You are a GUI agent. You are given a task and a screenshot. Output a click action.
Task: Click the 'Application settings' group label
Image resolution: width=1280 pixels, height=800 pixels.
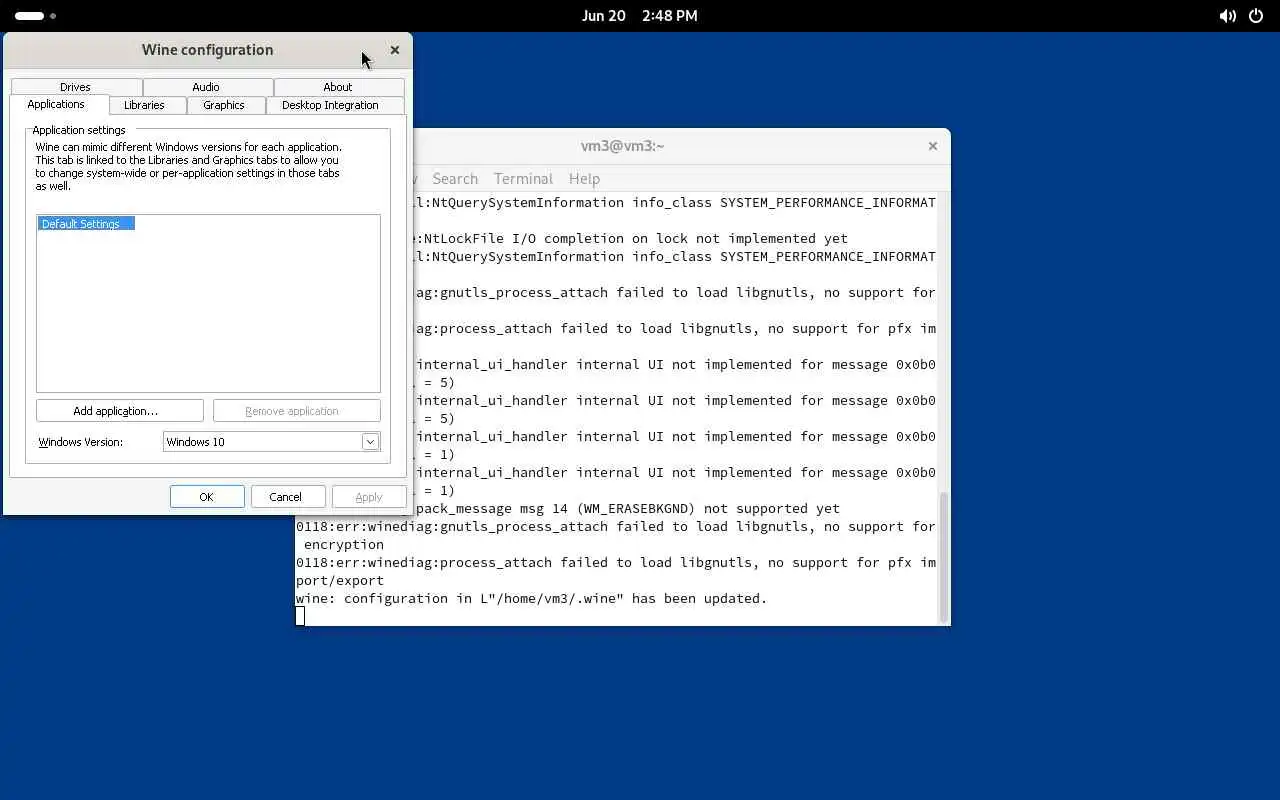79,130
